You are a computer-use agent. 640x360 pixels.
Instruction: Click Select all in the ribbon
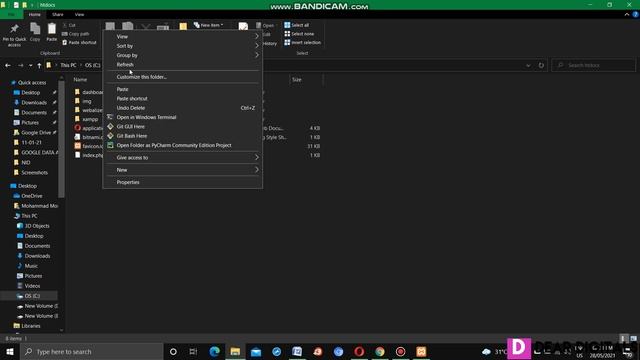pos(297,25)
